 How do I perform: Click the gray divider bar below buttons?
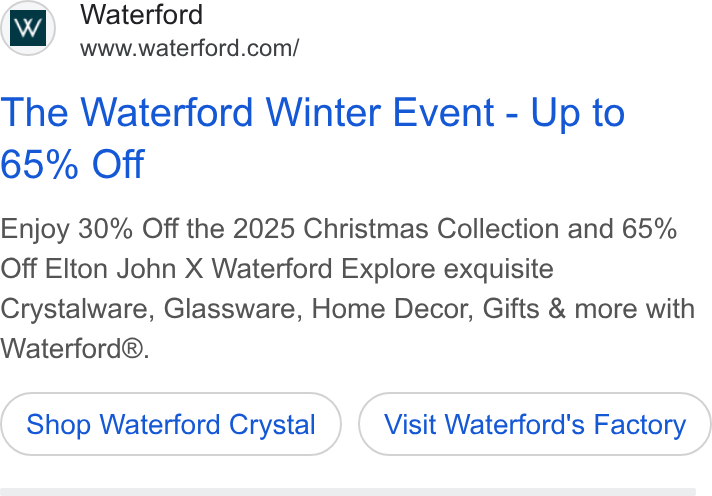click(348, 492)
